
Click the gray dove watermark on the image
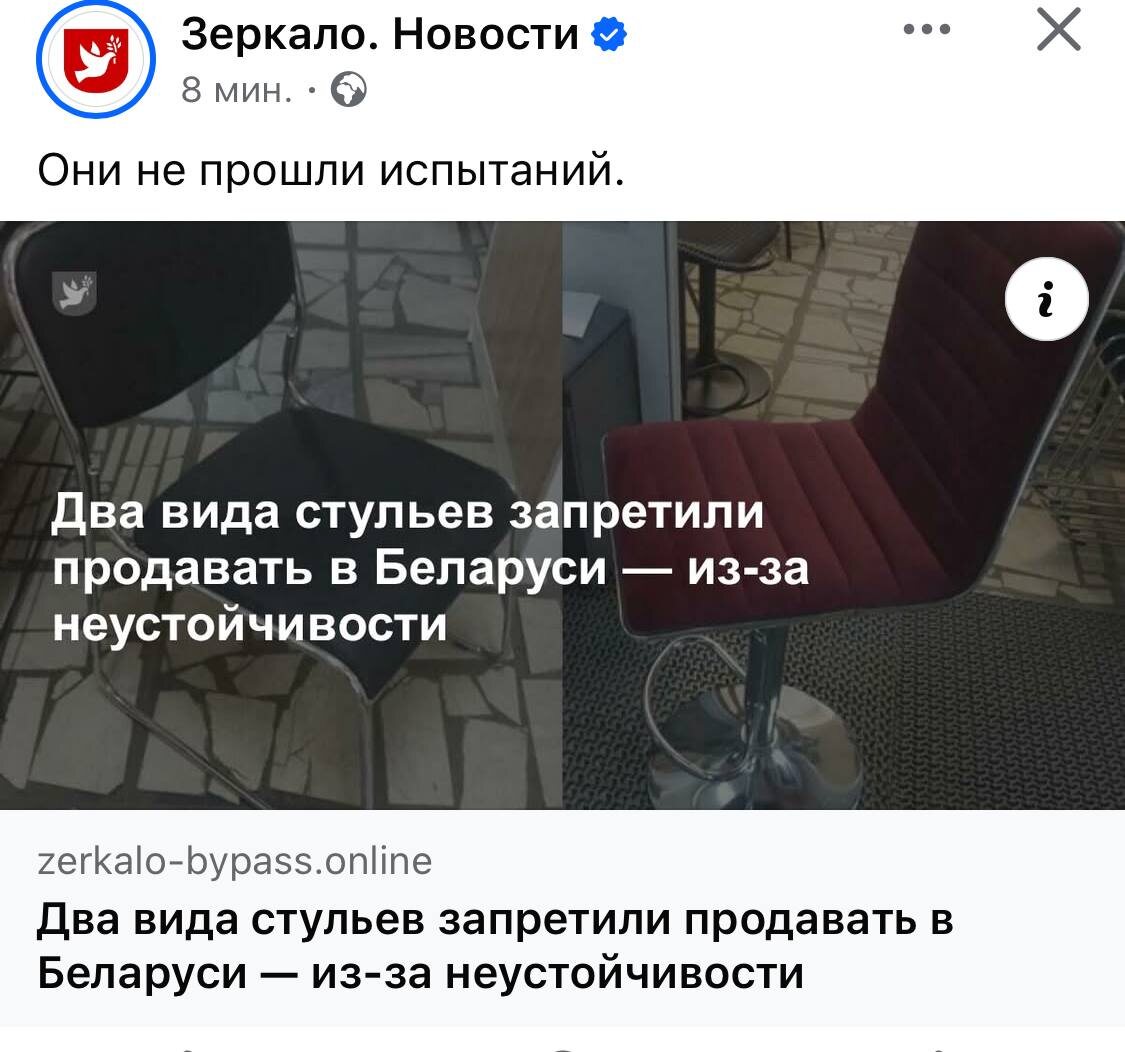[x=75, y=293]
